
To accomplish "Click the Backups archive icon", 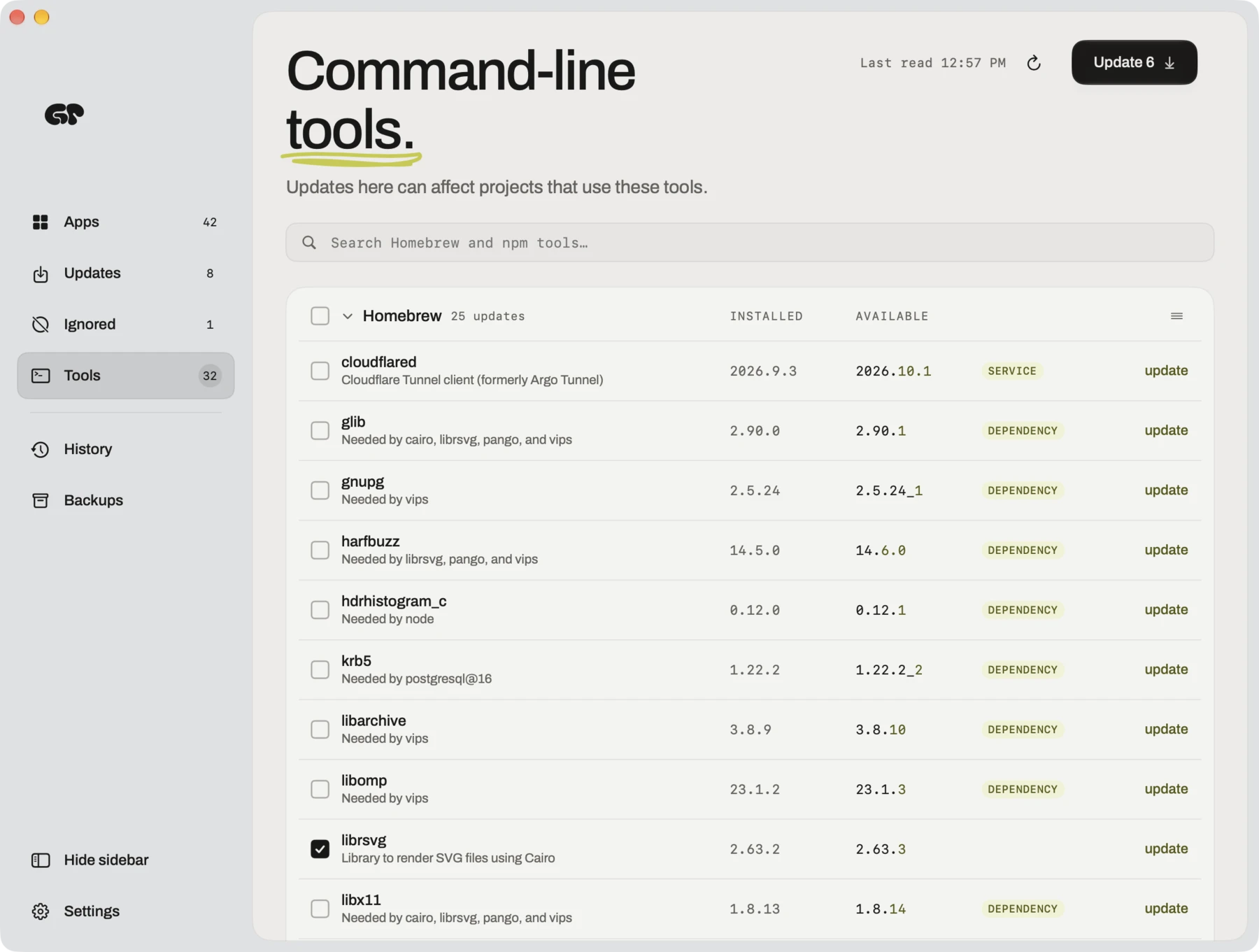I will click(41, 500).
